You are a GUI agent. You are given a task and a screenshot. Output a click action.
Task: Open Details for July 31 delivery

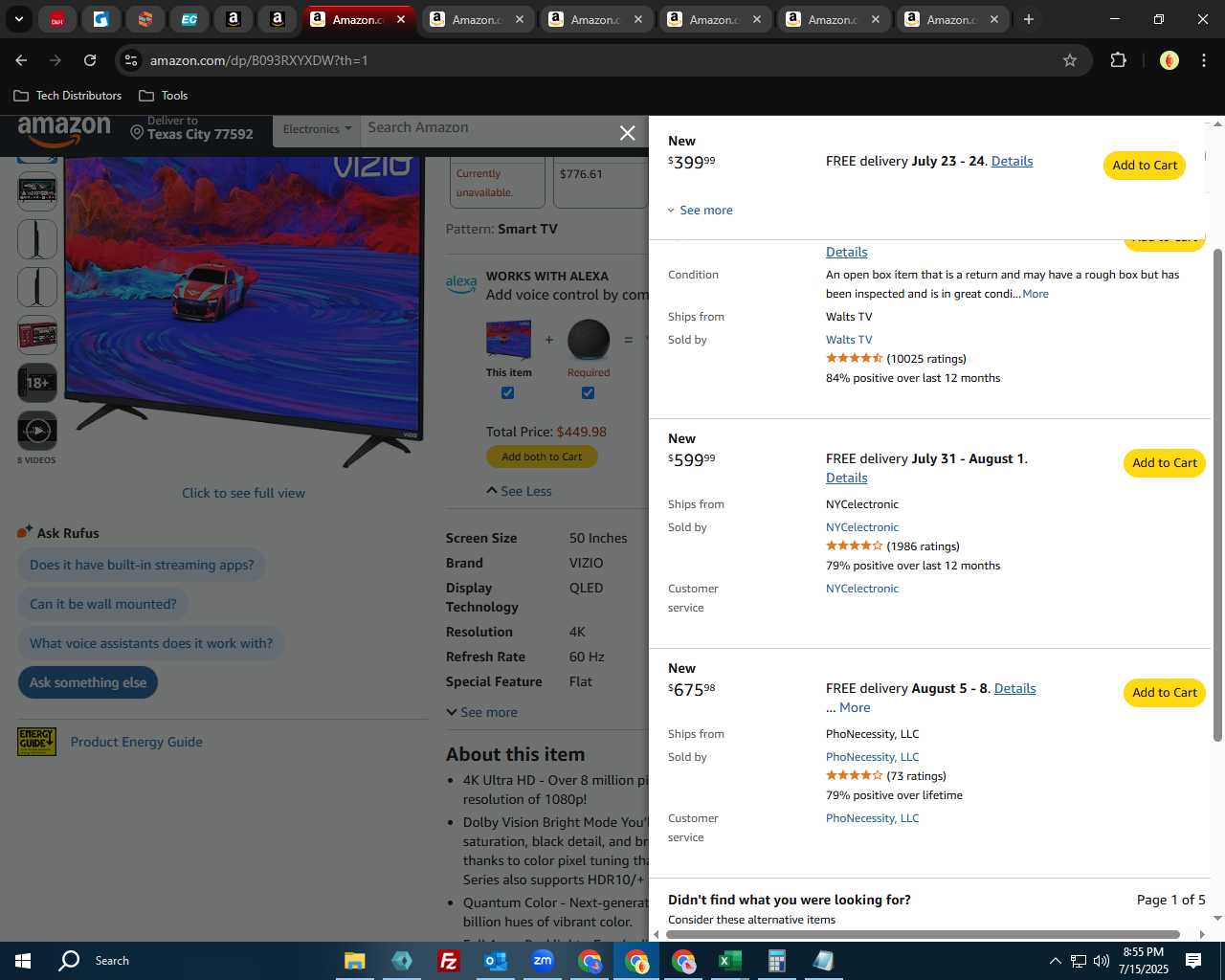coord(847,478)
